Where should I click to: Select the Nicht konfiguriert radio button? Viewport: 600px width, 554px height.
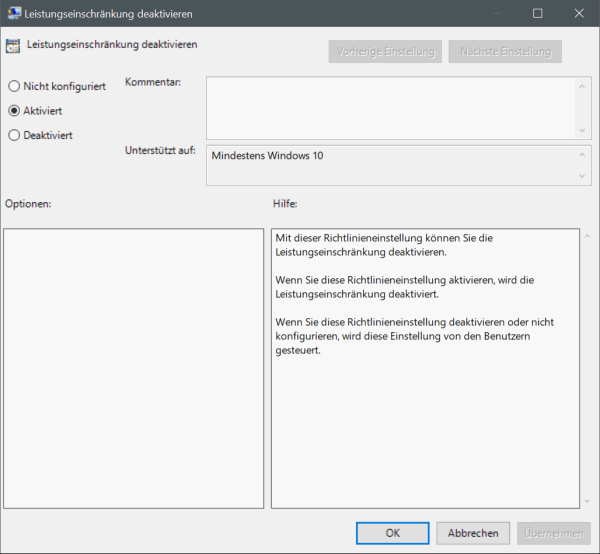tap(14, 87)
